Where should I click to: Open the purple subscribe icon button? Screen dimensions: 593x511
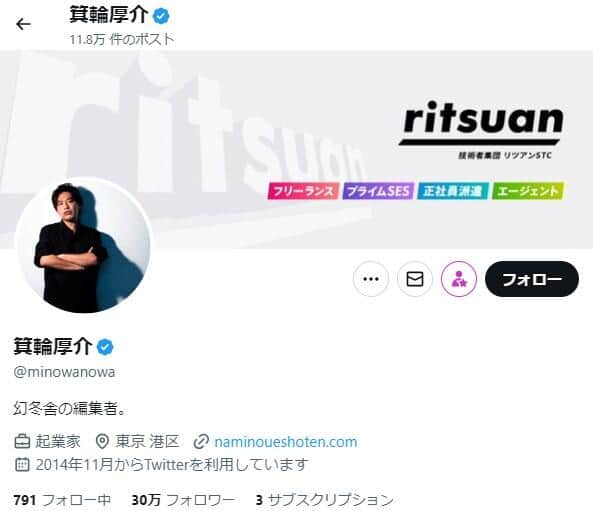tap(459, 279)
